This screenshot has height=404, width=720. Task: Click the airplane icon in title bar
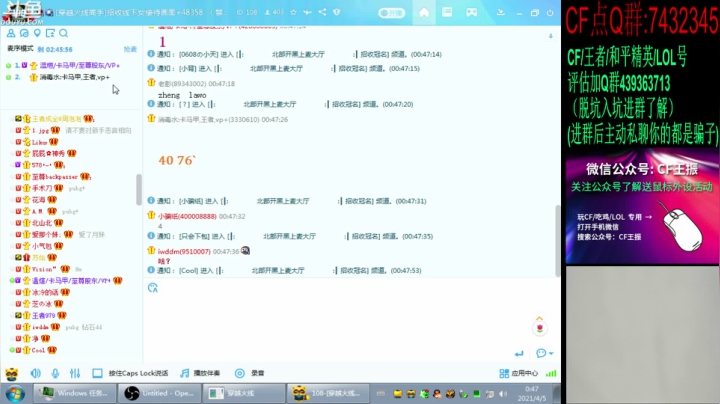(307, 12)
